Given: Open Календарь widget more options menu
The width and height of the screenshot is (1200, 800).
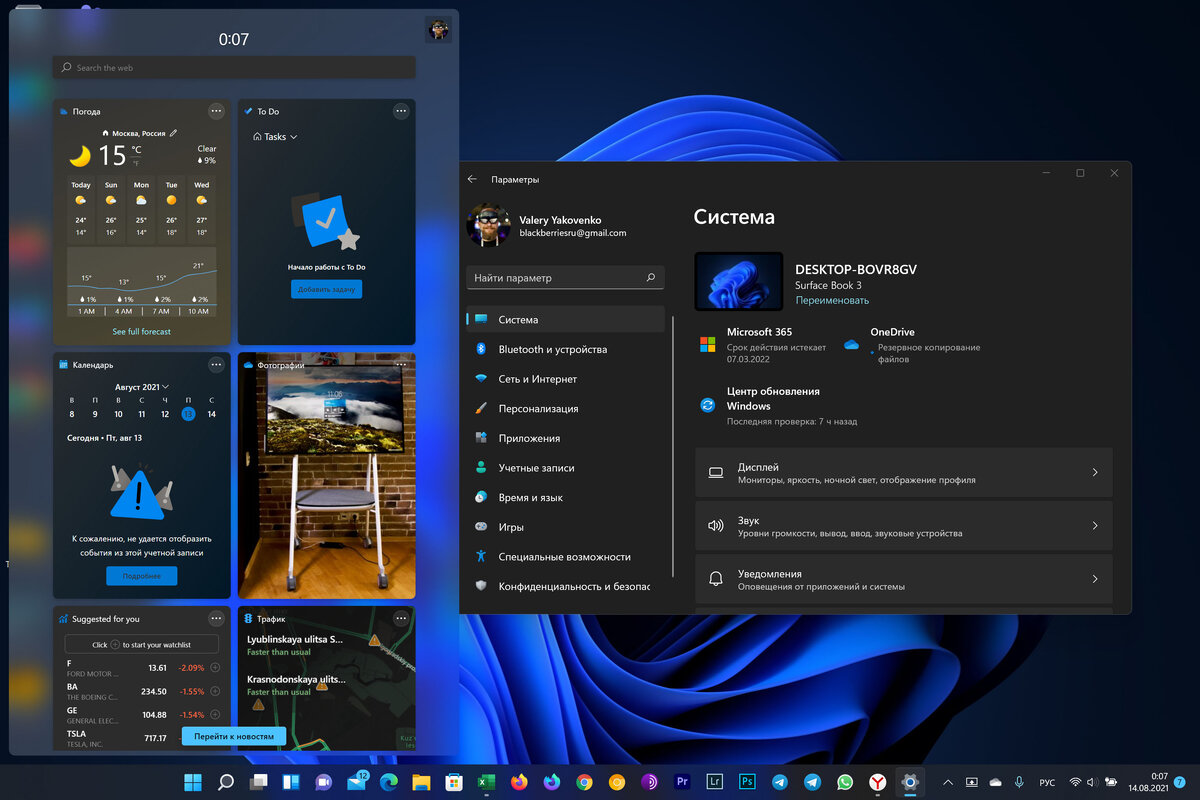Looking at the screenshot, I should [x=216, y=365].
